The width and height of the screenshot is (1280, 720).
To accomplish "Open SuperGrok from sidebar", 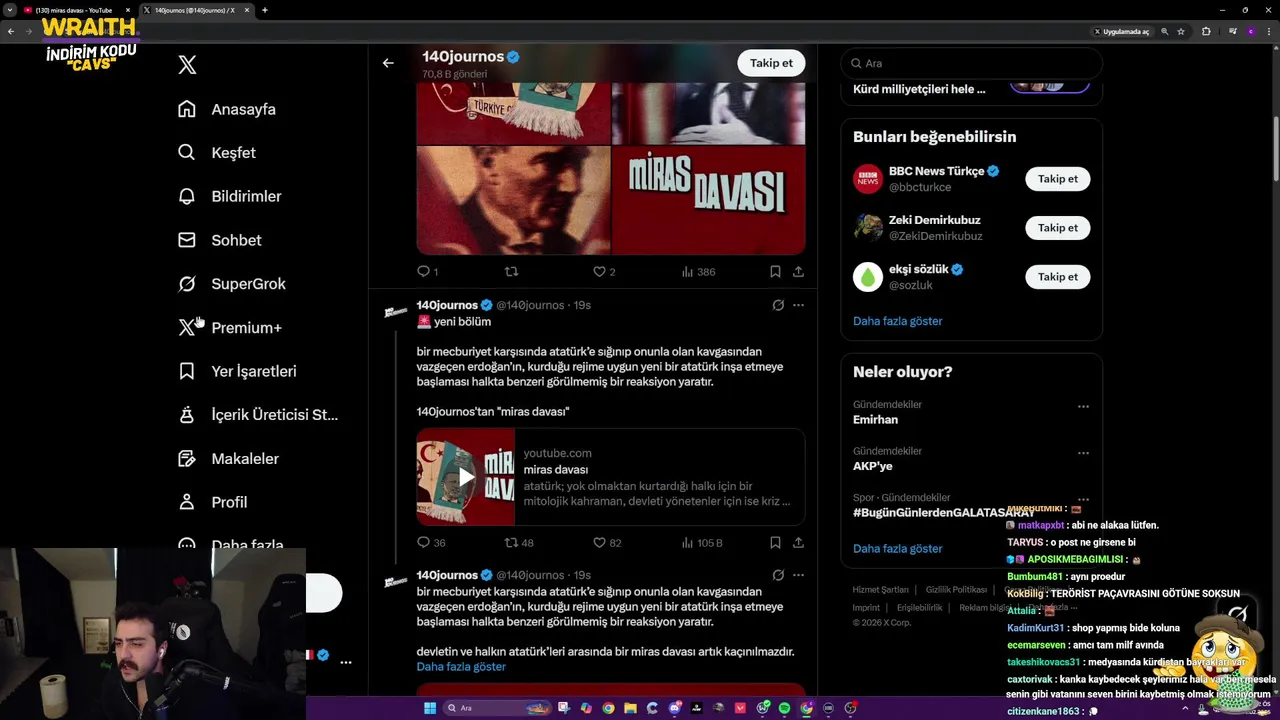I will 231,284.
